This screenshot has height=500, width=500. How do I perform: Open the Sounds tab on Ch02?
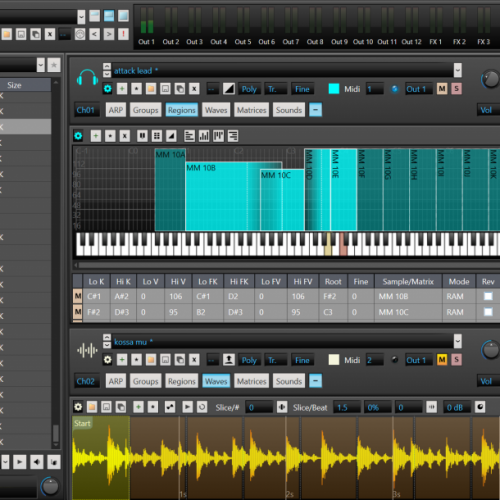(289, 381)
